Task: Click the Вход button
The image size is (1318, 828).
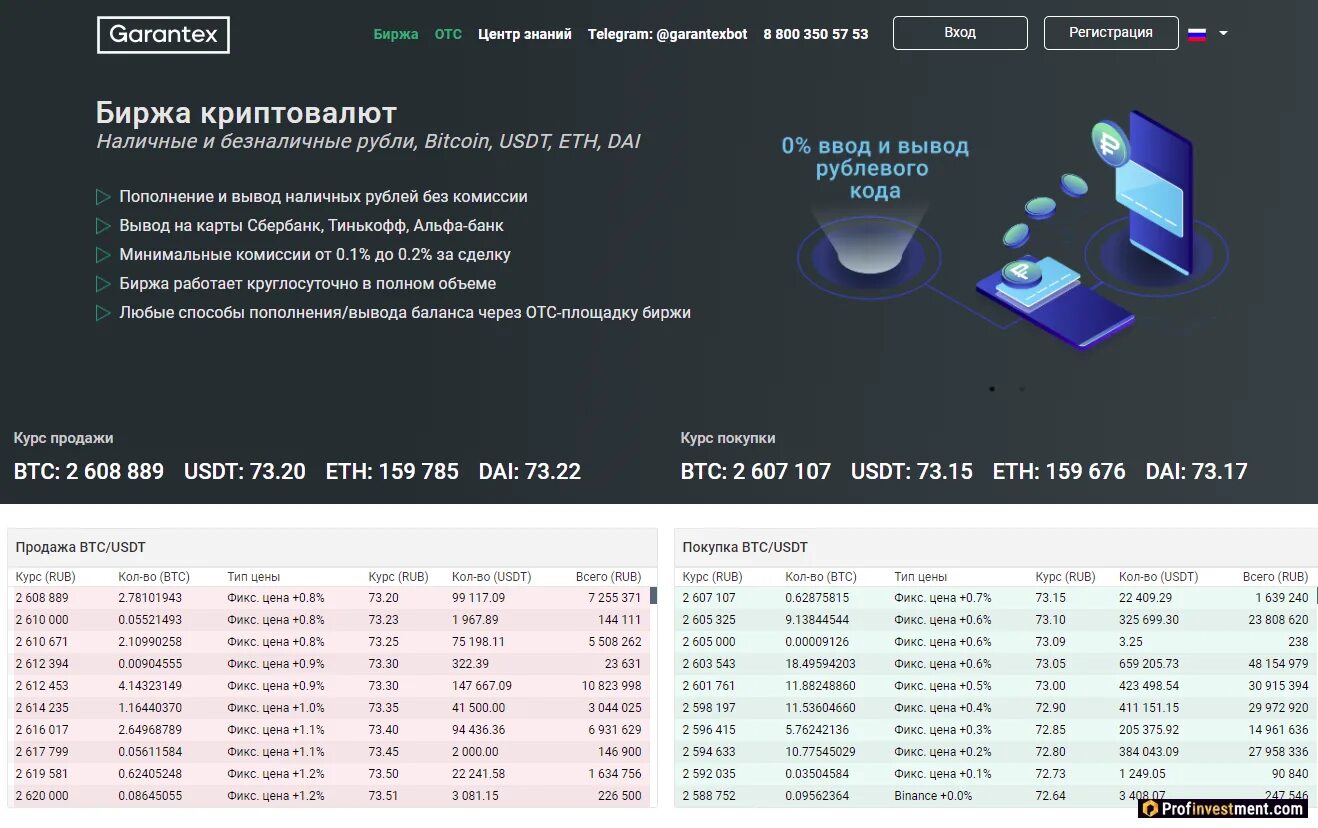Action: click(x=960, y=33)
